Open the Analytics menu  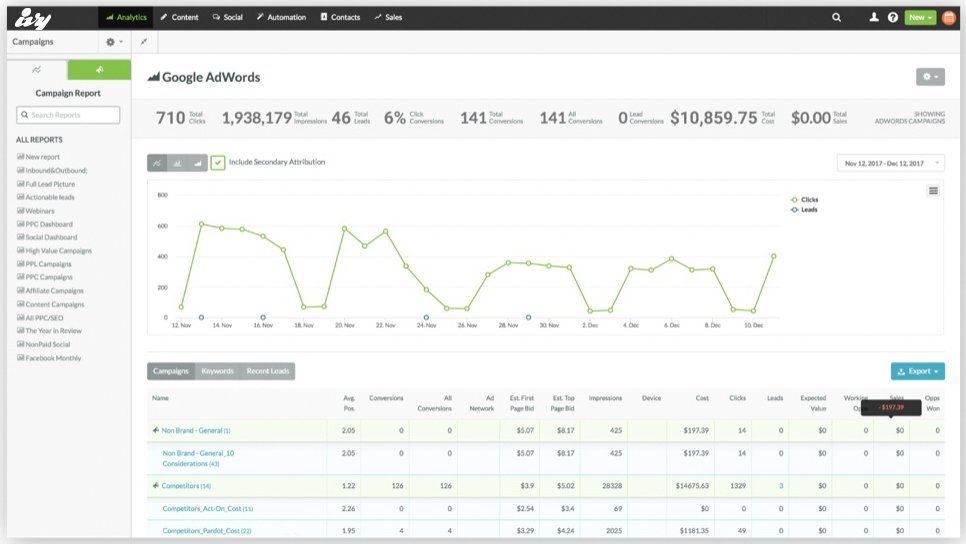coord(126,17)
